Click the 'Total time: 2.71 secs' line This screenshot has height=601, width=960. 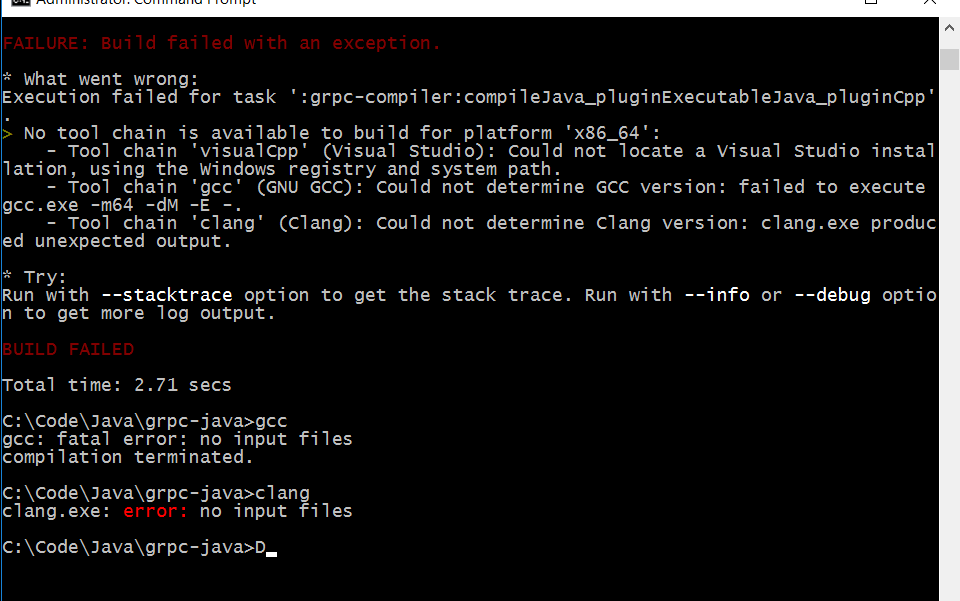click(117, 385)
